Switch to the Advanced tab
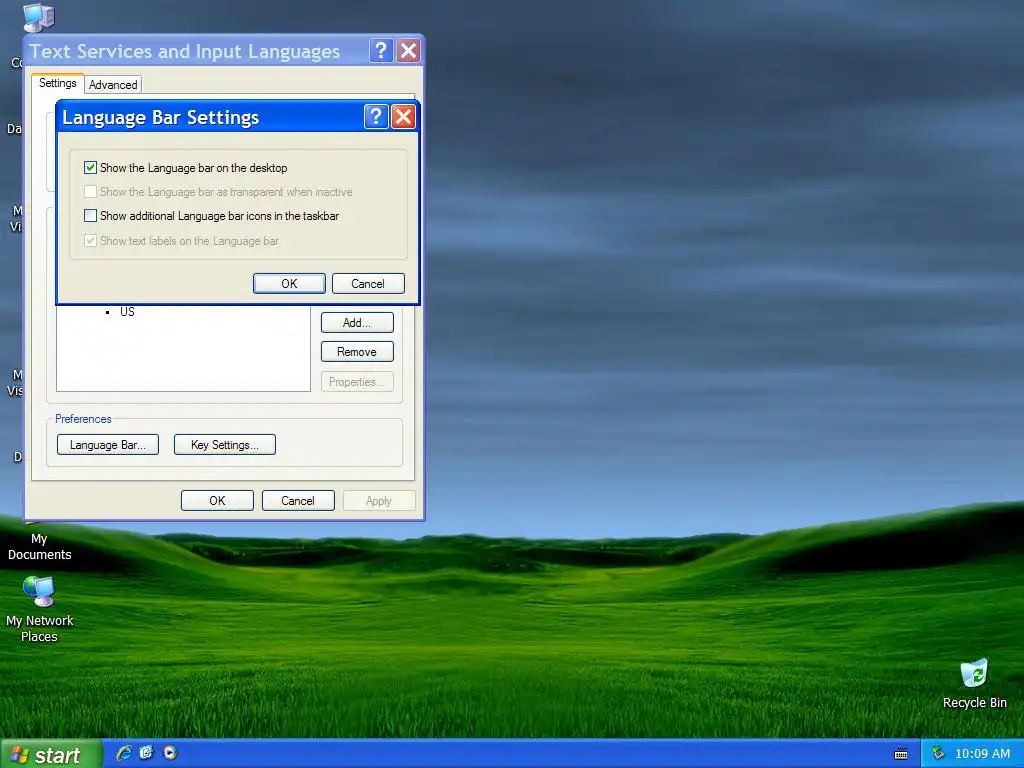The width and height of the screenshot is (1024, 768). [113, 85]
